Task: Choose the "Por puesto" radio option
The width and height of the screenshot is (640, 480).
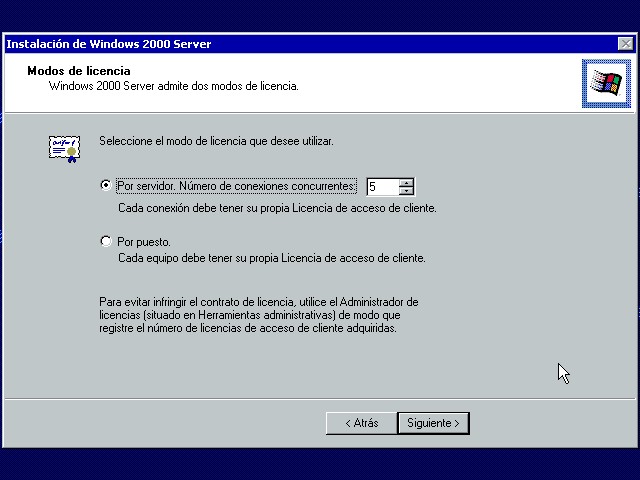Action: click(x=106, y=241)
